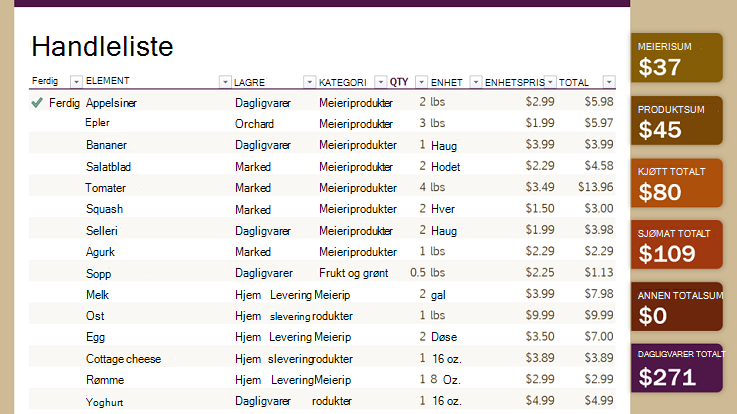The width and height of the screenshot is (737, 414).
Task: Select the Squash element cell
Action: (x=104, y=209)
